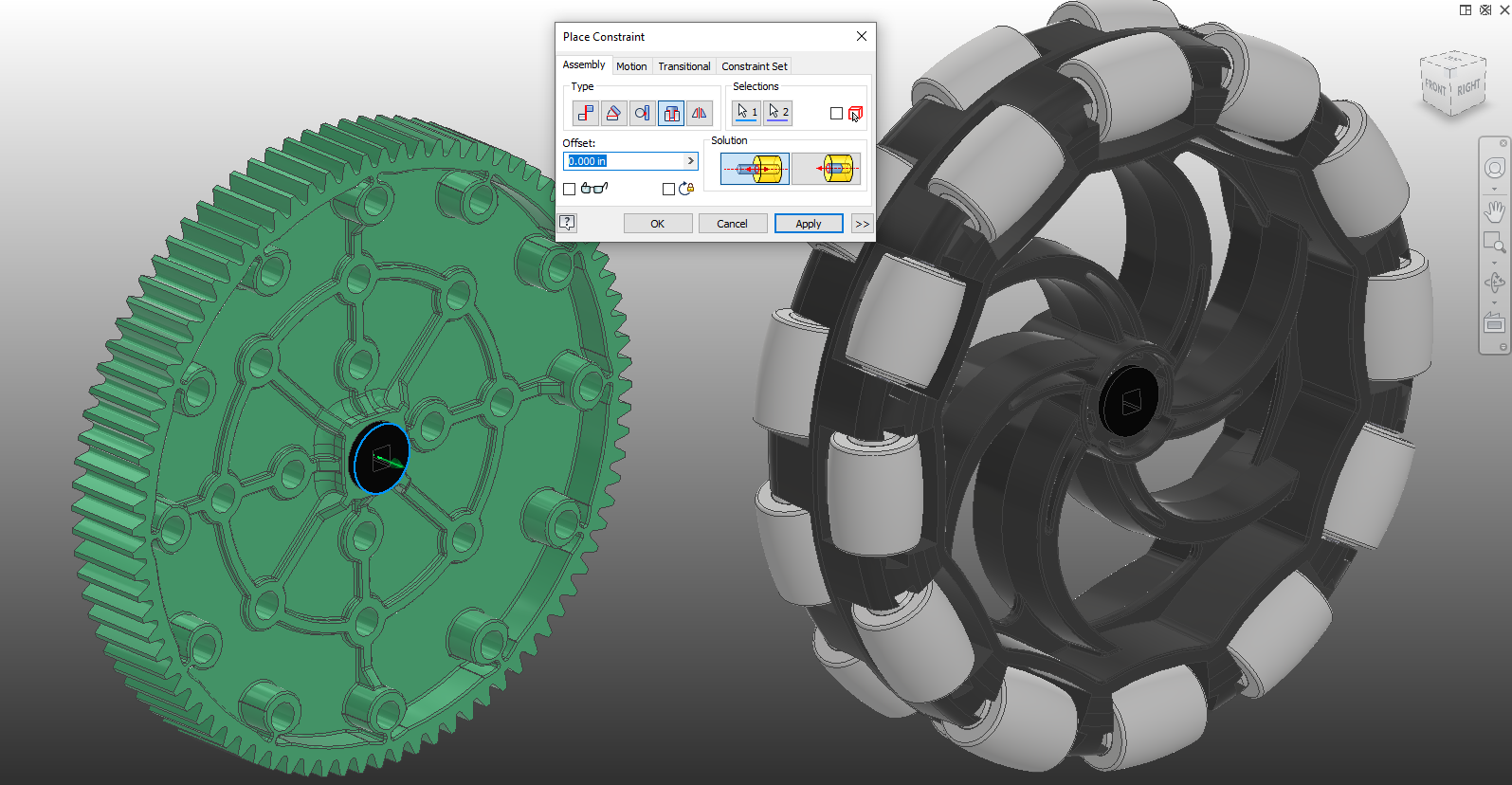
Task: Switch to the Assembly tab
Action: point(584,64)
